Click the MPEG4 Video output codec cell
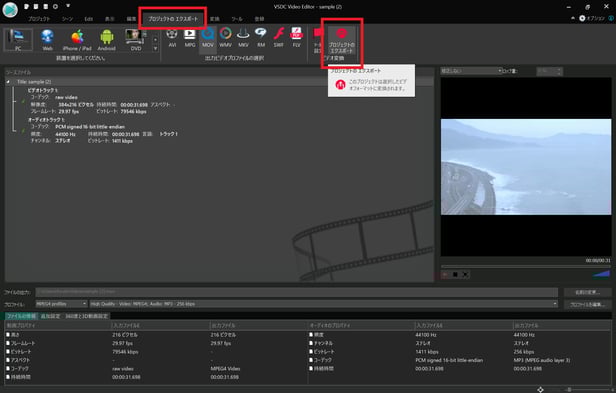Screen dimensions: 616x393 click(x=225, y=369)
